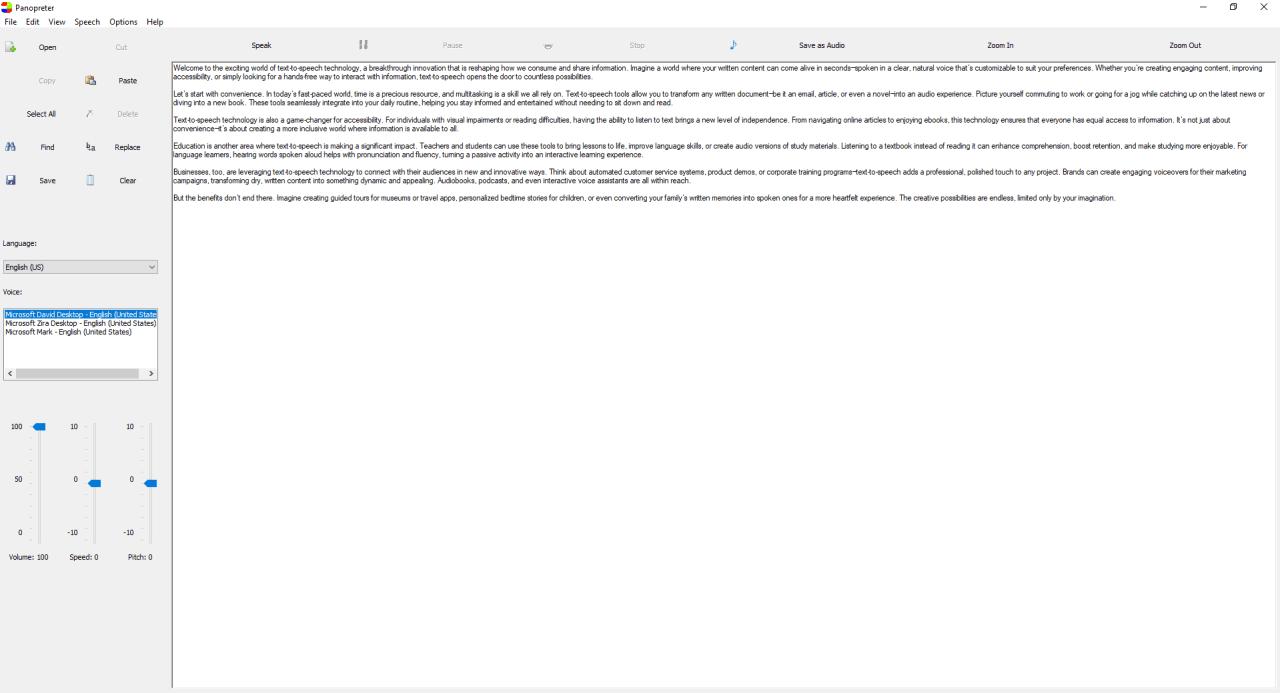The height and width of the screenshot is (693, 1280).
Task: Click the paragraph starting 'Let's start with convenience'
Action: pyautogui.click(x=719, y=98)
